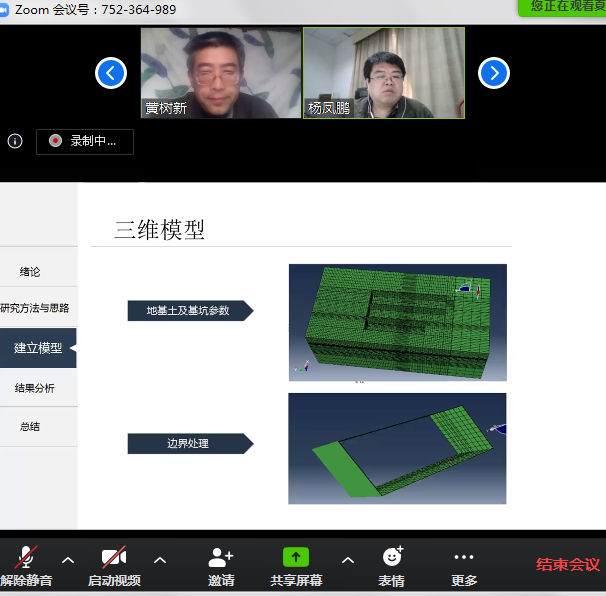
Task: Expand share options arrow beside 共享屏幕
Action: pyautogui.click(x=348, y=560)
